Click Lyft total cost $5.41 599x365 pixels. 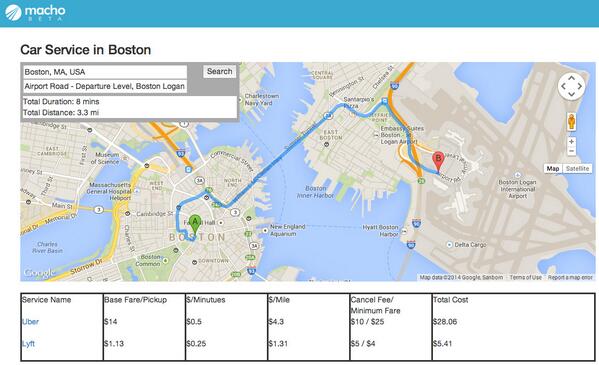pyautogui.click(x=442, y=344)
